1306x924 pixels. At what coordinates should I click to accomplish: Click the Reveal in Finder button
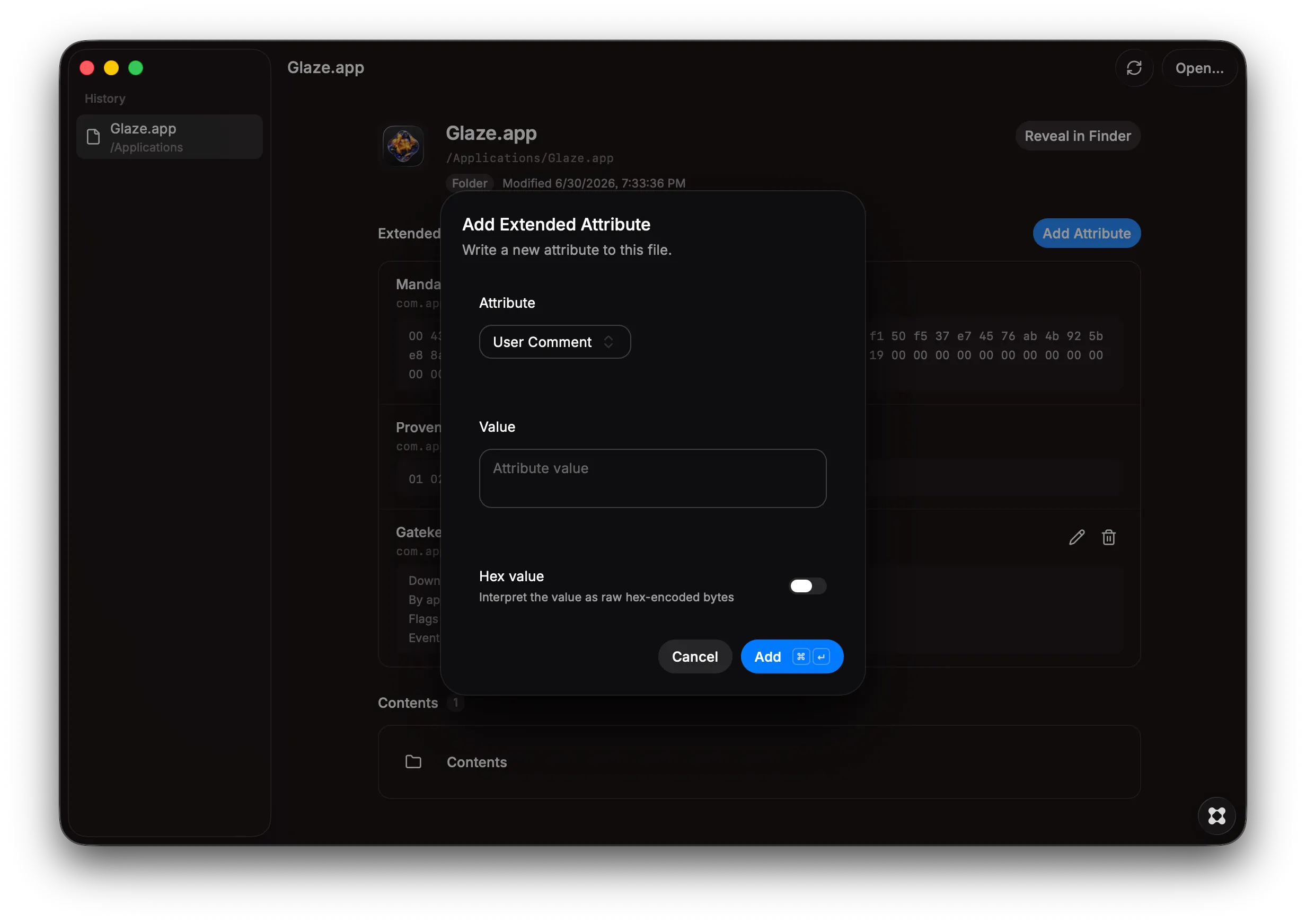coord(1077,136)
